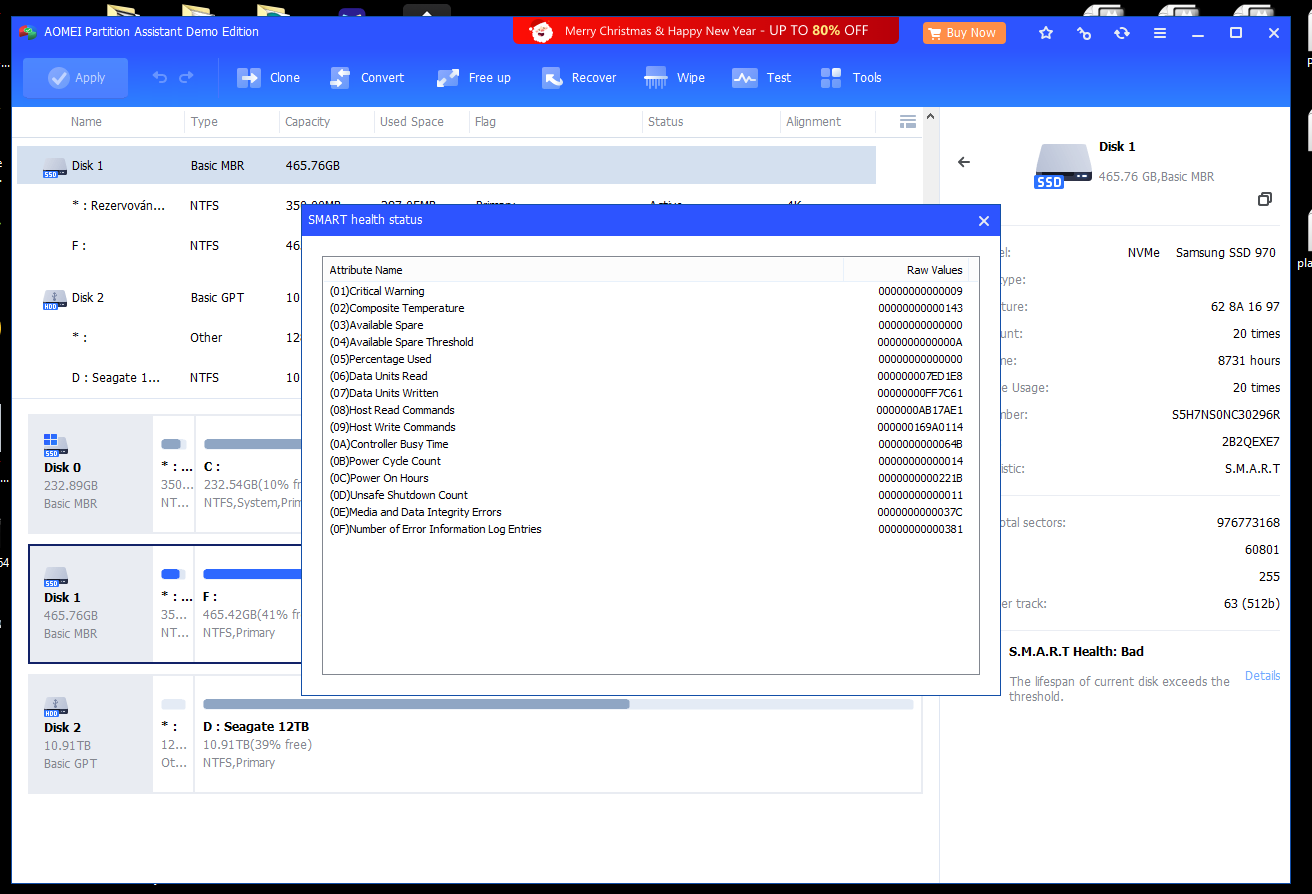
Task: Click the Christmas 80% OFF promo banner
Action: pyautogui.click(x=706, y=31)
